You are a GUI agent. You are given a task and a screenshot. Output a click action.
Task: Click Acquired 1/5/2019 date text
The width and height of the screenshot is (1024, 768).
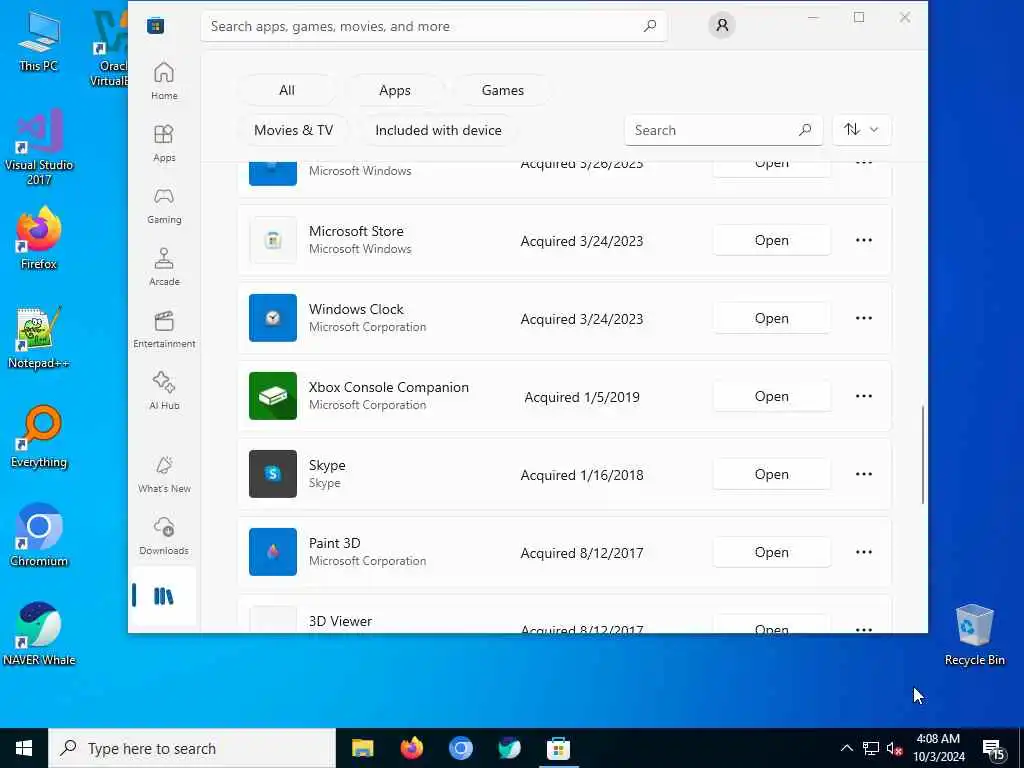[x=582, y=397]
